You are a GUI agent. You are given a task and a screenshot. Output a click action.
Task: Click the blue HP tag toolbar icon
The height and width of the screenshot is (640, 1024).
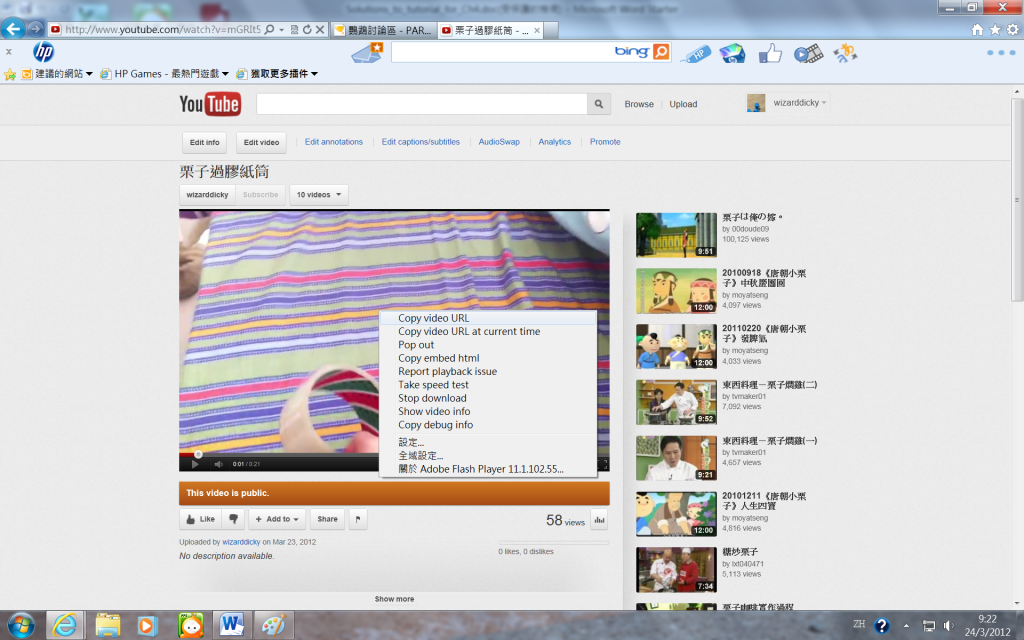click(696, 54)
